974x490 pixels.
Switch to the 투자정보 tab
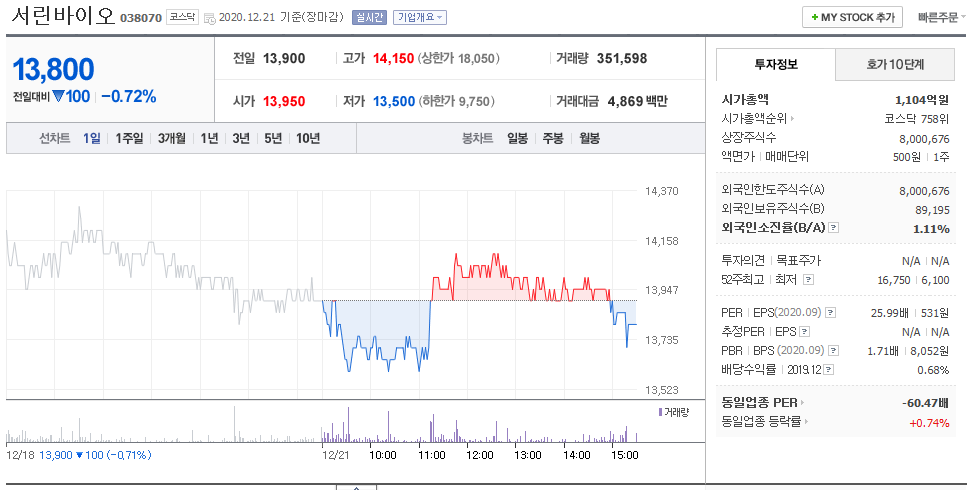pos(776,64)
